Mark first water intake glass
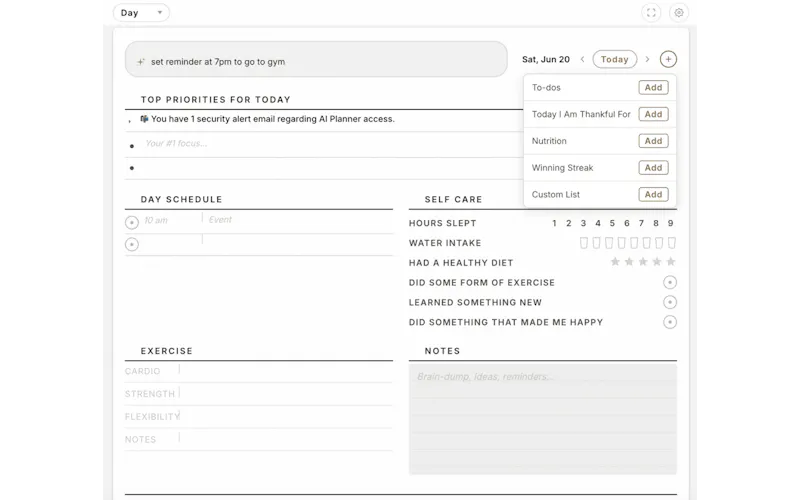Image resolution: width=800 pixels, height=500 pixels. 584,243
